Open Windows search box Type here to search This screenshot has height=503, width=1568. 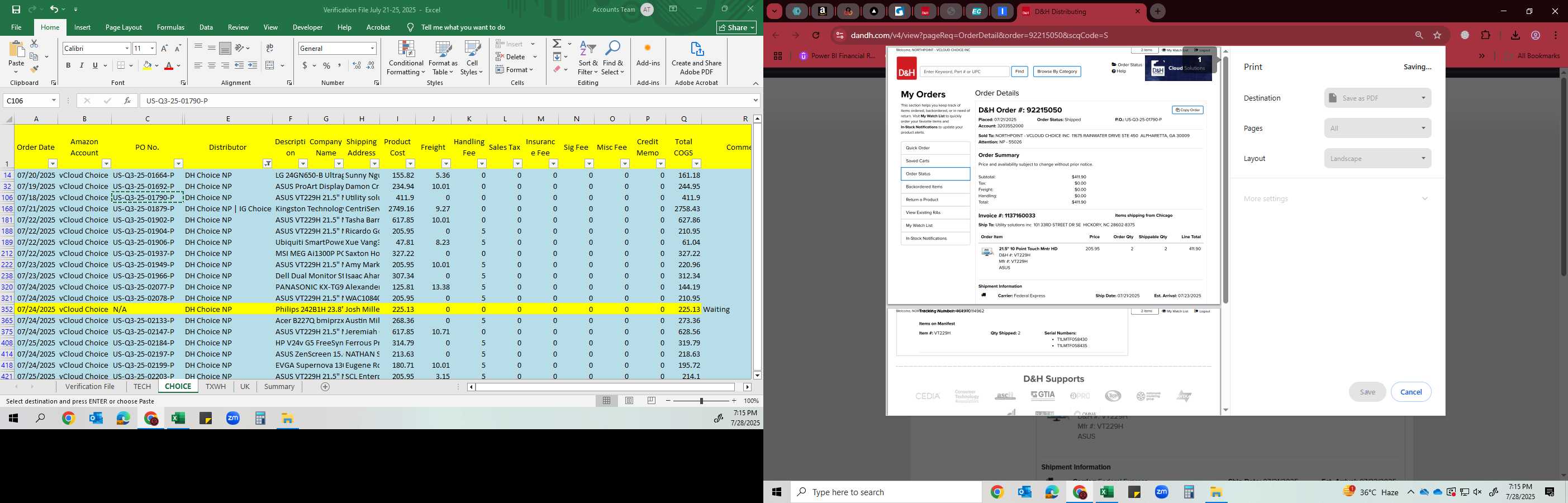click(x=886, y=492)
